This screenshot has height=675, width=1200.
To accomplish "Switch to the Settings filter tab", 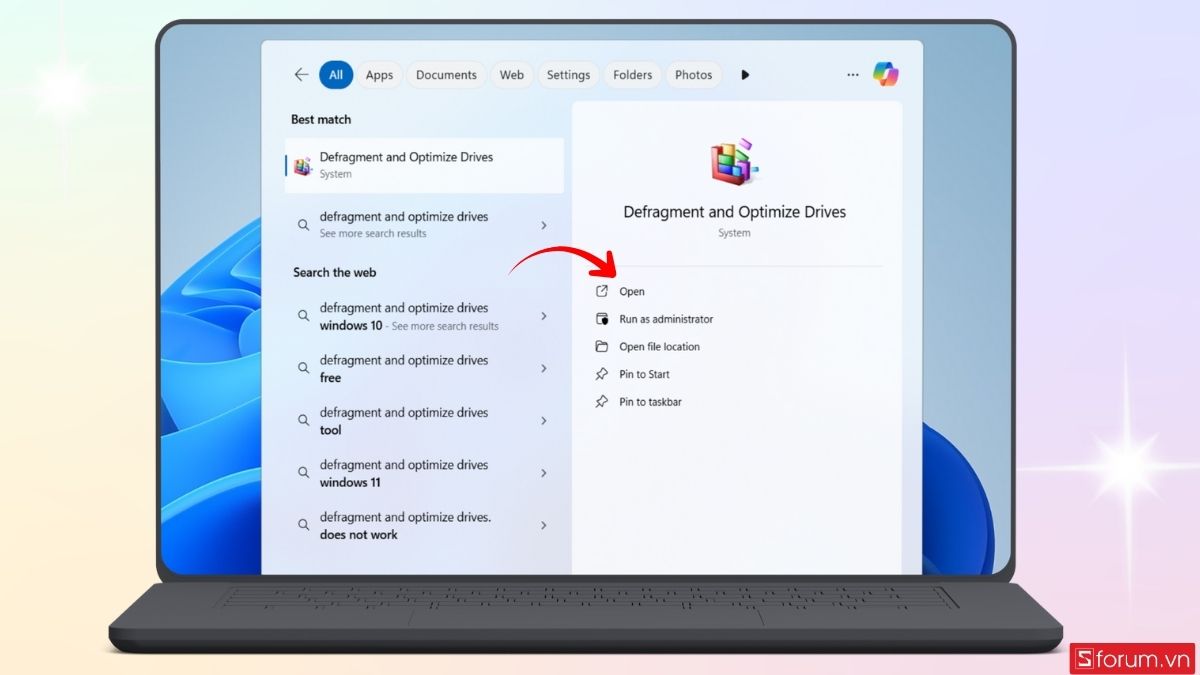I will click(x=568, y=75).
